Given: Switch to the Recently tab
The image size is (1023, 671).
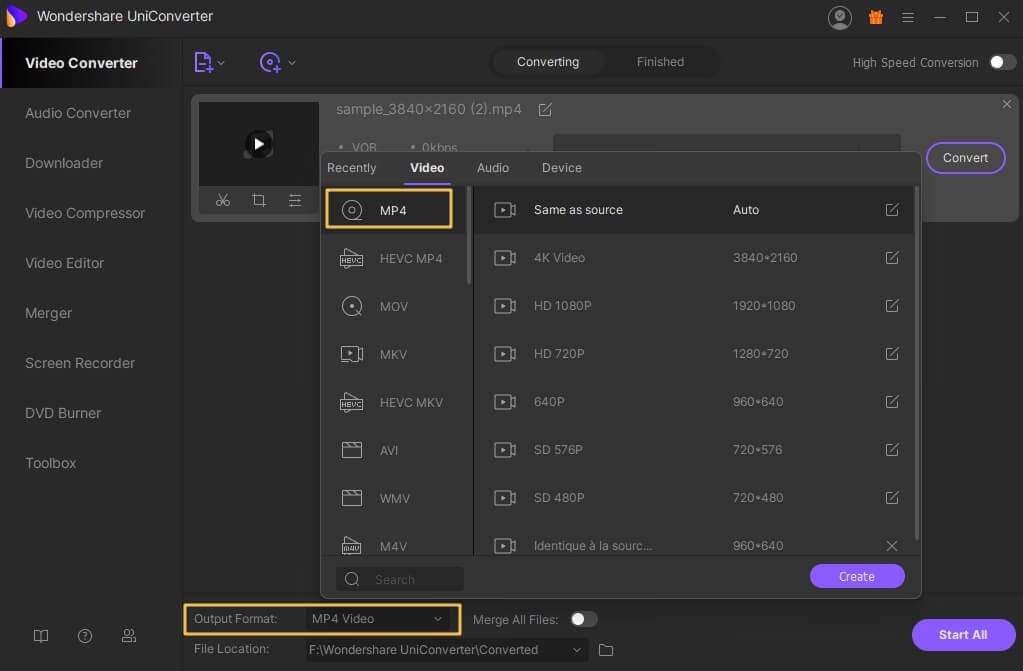Looking at the screenshot, I should (x=352, y=168).
